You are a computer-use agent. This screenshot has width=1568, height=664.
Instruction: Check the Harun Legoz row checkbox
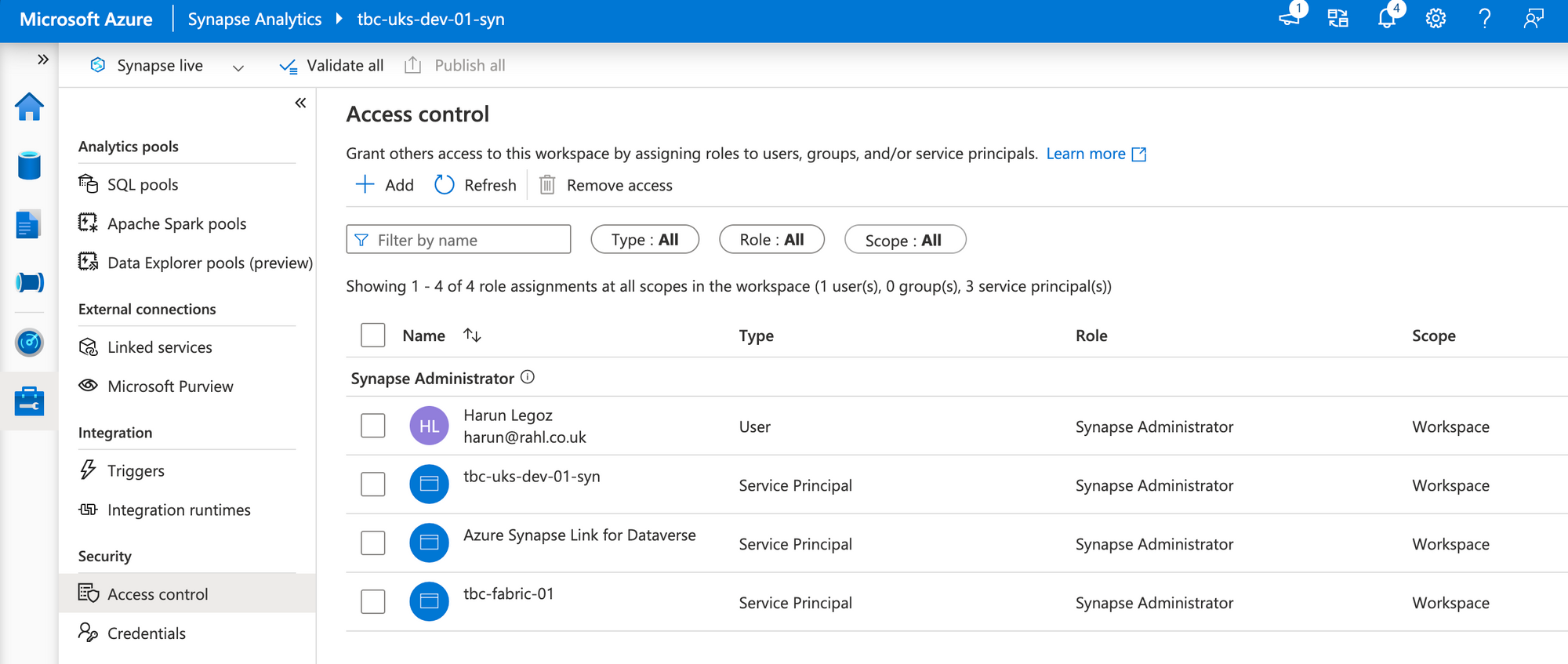[x=373, y=426]
